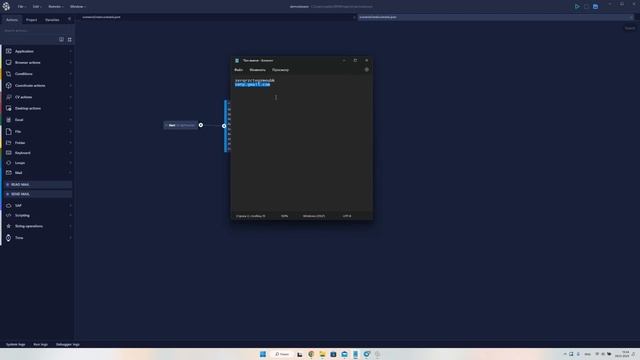Expand the Time category chevron

pos(70,238)
